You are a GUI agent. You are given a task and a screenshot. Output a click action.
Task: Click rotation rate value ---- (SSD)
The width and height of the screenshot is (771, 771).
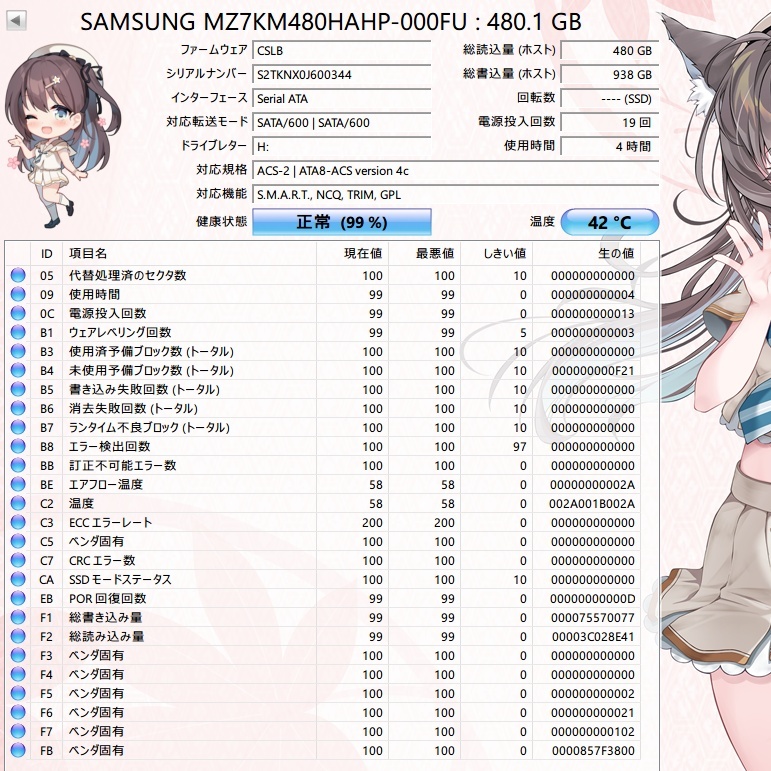click(610, 99)
